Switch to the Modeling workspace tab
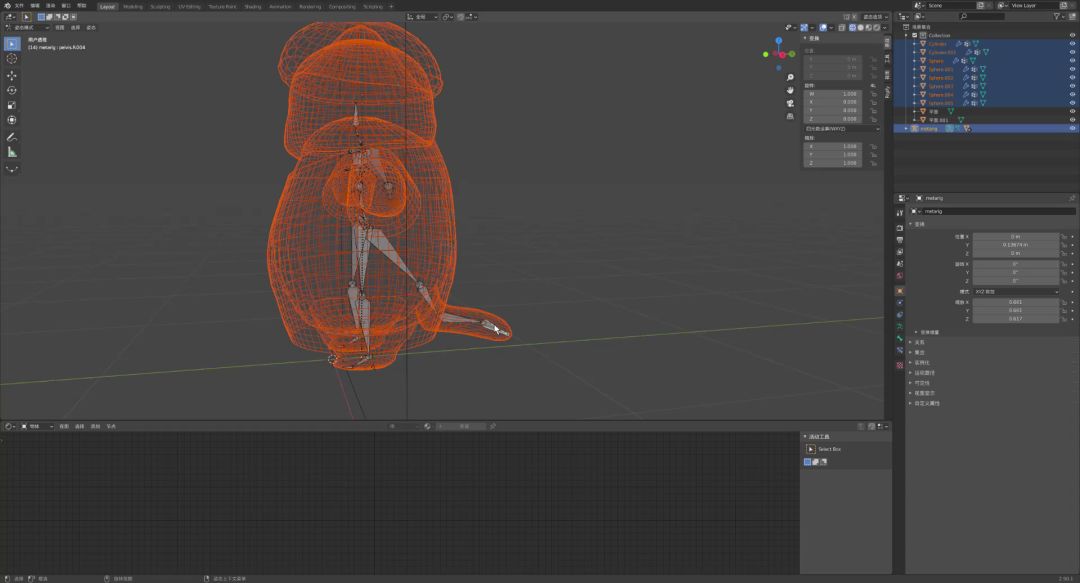This screenshot has width=1080, height=583. click(132, 6)
